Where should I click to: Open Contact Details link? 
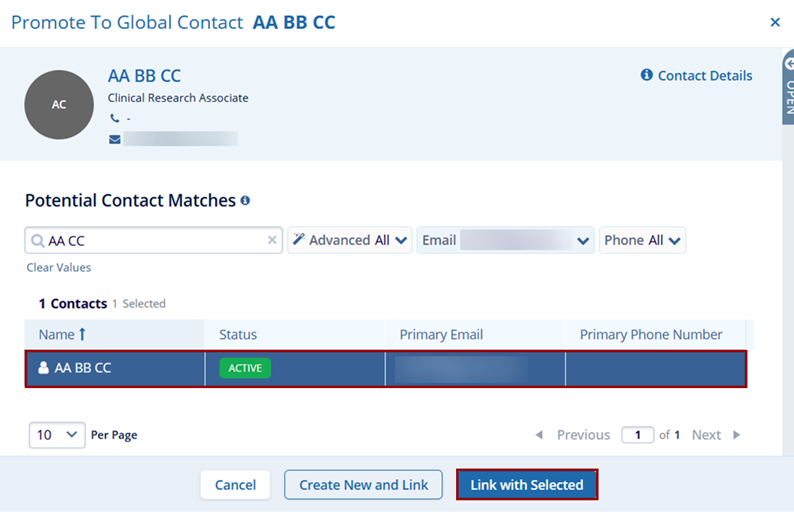tap(696, 75)
